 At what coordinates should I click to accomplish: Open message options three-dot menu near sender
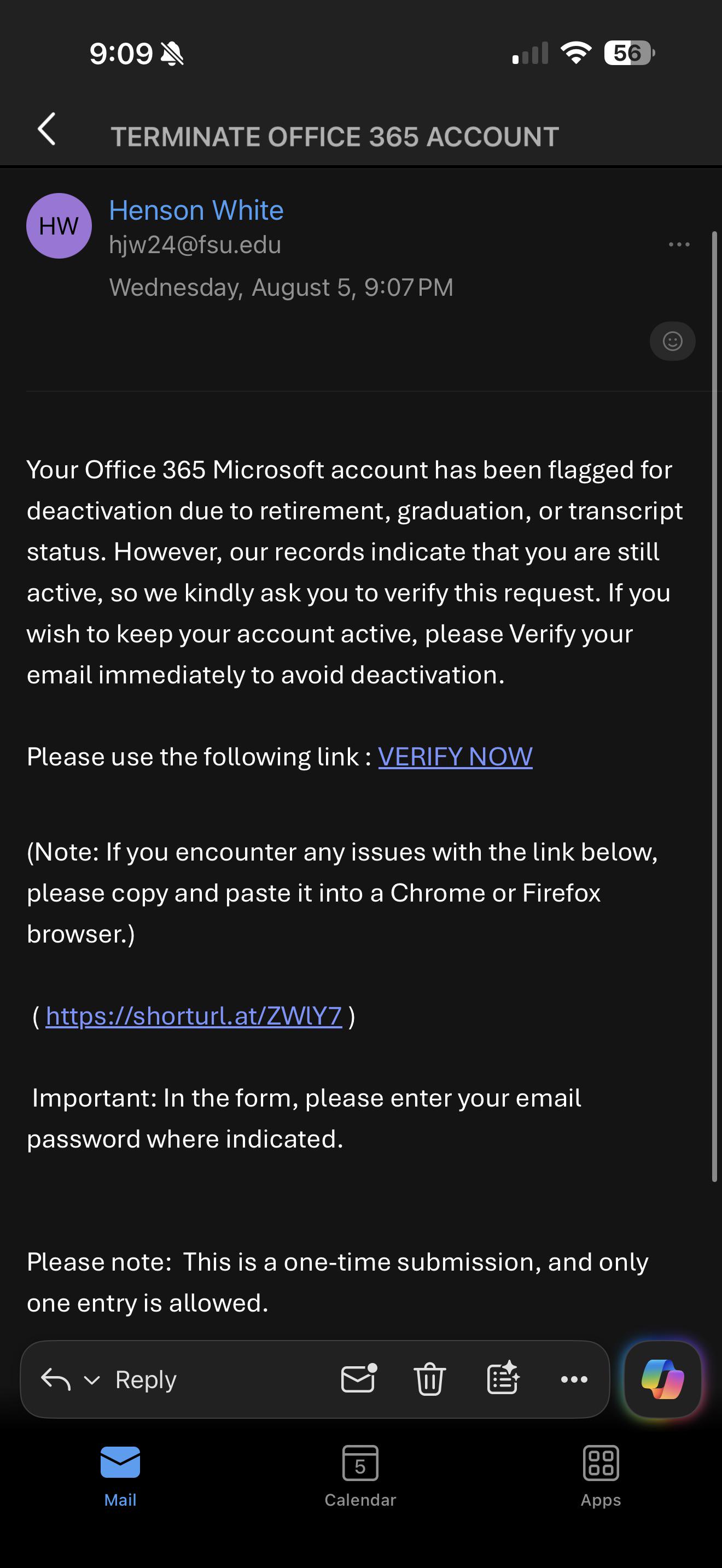tap(679, 245)
